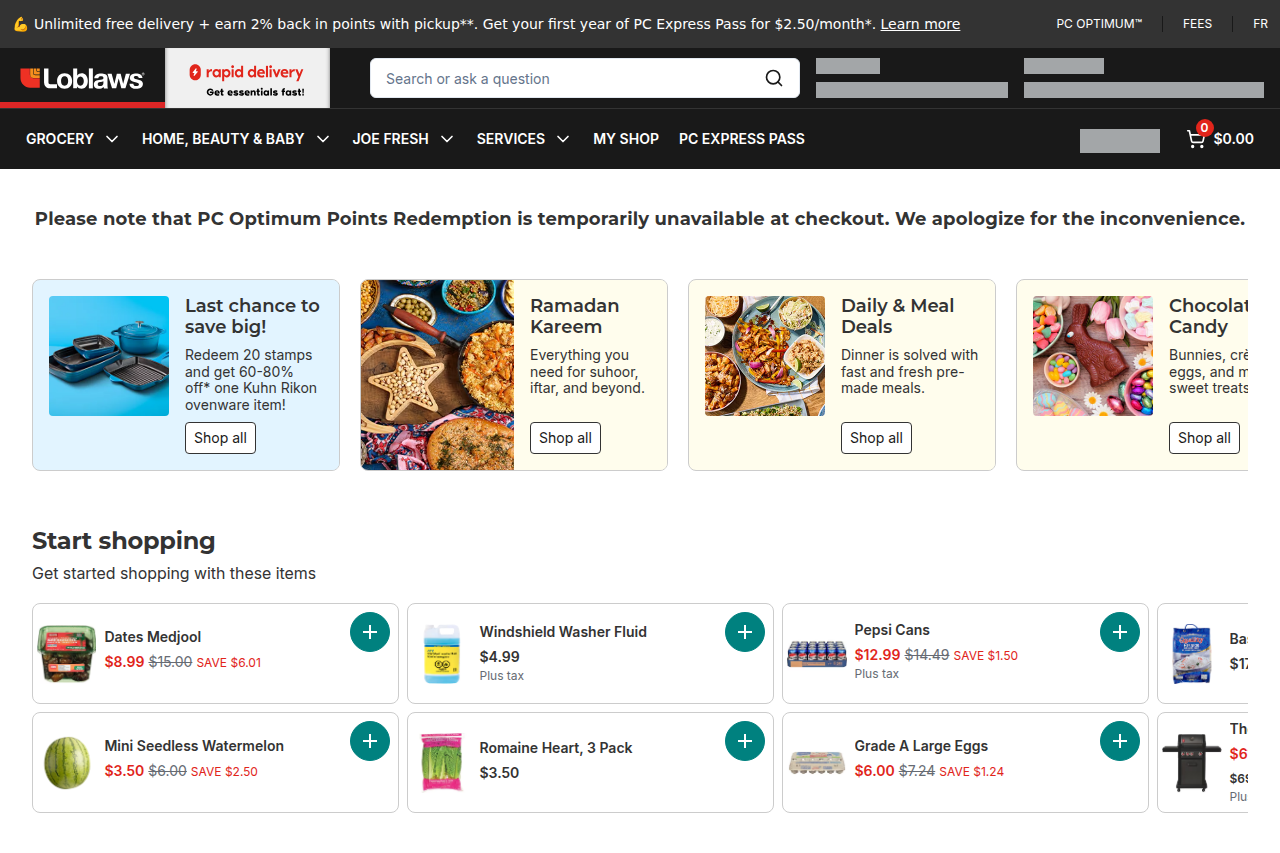The width and height of the screenshot is (1280, 853).
Task: Click the search magnifier icon
Action: 773,77
